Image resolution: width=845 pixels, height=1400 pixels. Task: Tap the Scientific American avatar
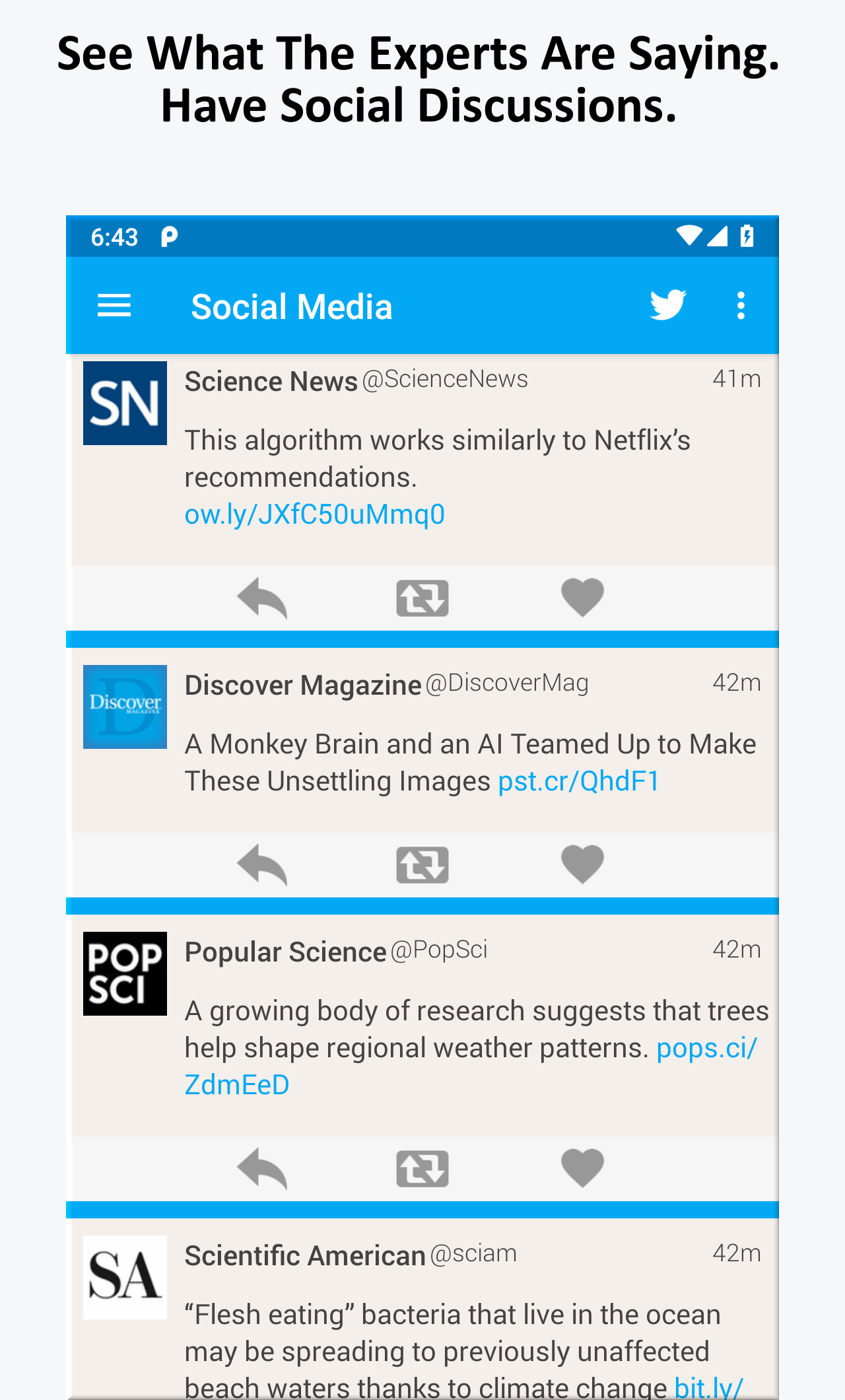(125, 1277)
